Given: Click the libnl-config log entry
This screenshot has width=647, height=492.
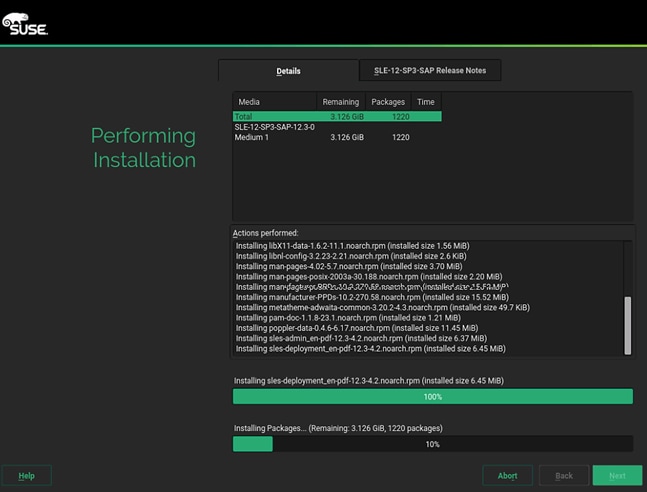Looking at the screenshot, I should click(x=351, y=256).
